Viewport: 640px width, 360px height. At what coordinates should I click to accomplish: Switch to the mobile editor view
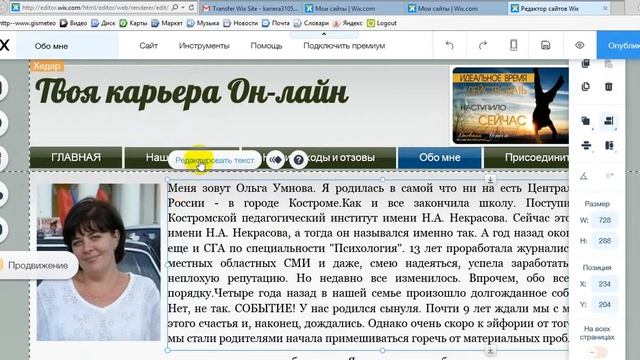[513, 45]
